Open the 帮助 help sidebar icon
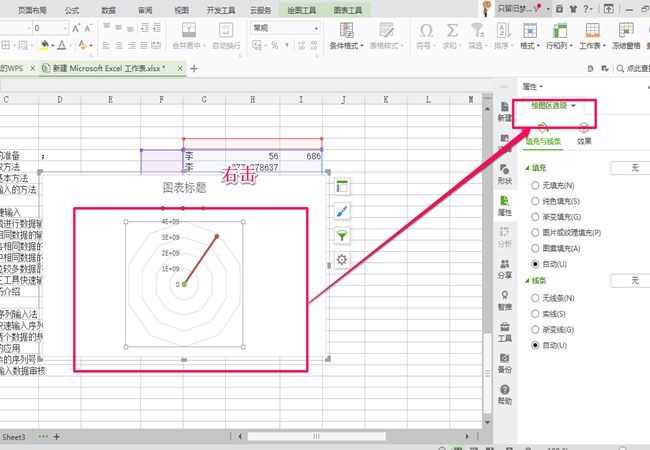This screenshot has height=450, width=650. [504, 395]
